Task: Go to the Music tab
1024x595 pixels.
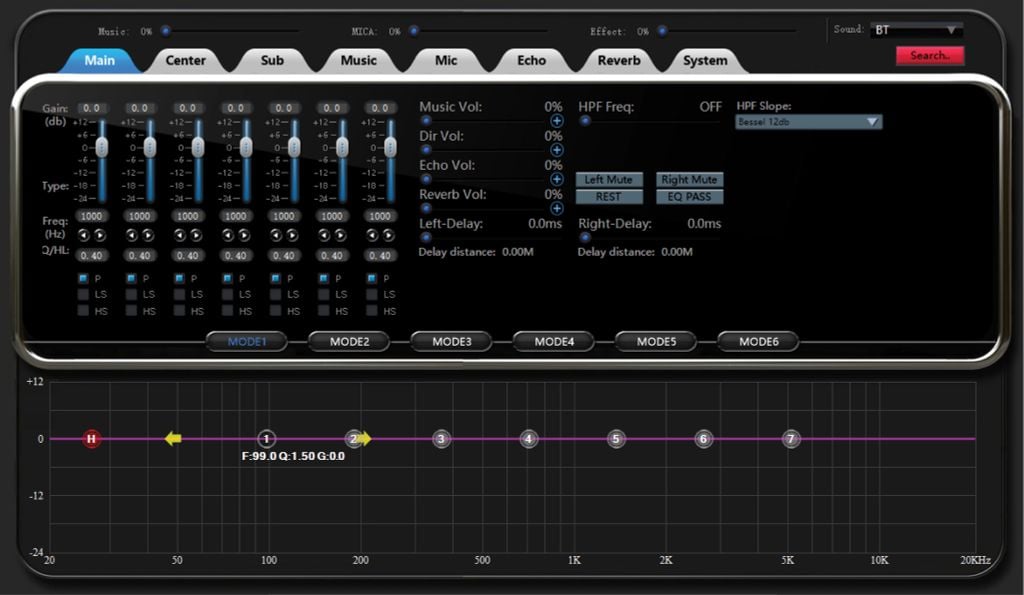Action: pyautogui.click(x=359, y=60)
